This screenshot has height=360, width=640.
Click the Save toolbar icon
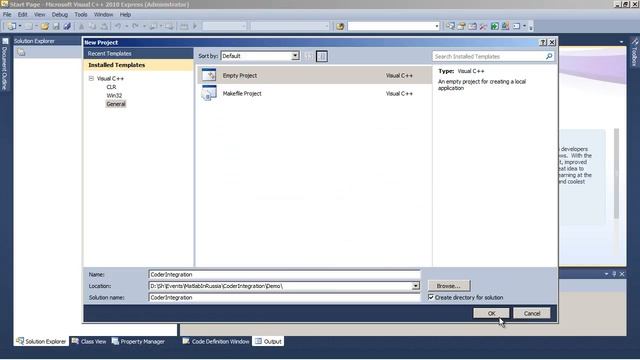click(x=56, y=27)
